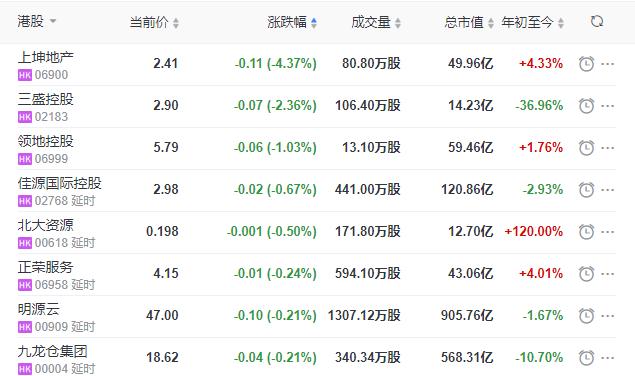This screenshot has height=376, width=635.
Task: Set alarm for 三盛控股 row
Action: pos(586,106)
